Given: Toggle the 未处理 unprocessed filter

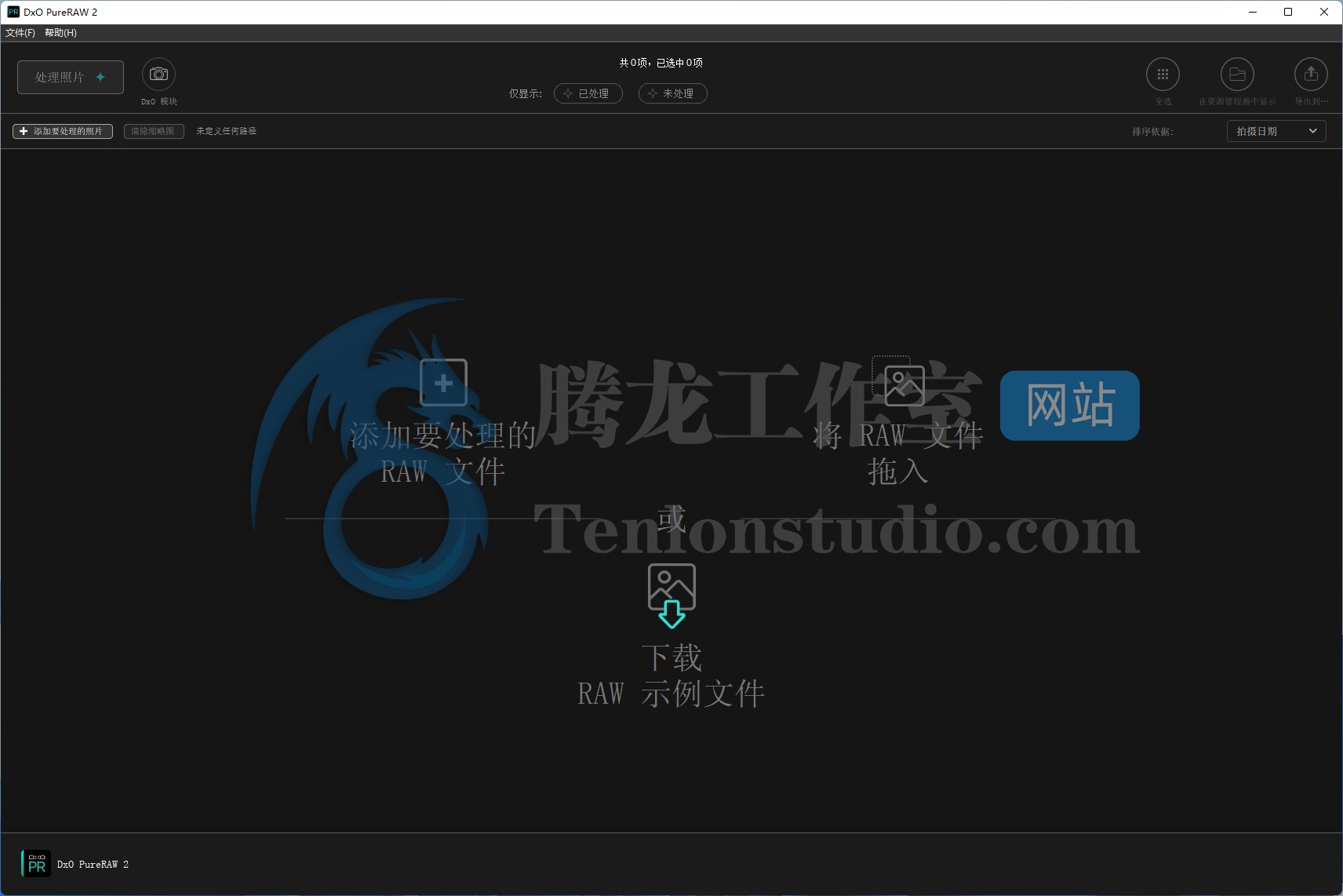Looking at the screenshot, I should [x=673, y=93].
